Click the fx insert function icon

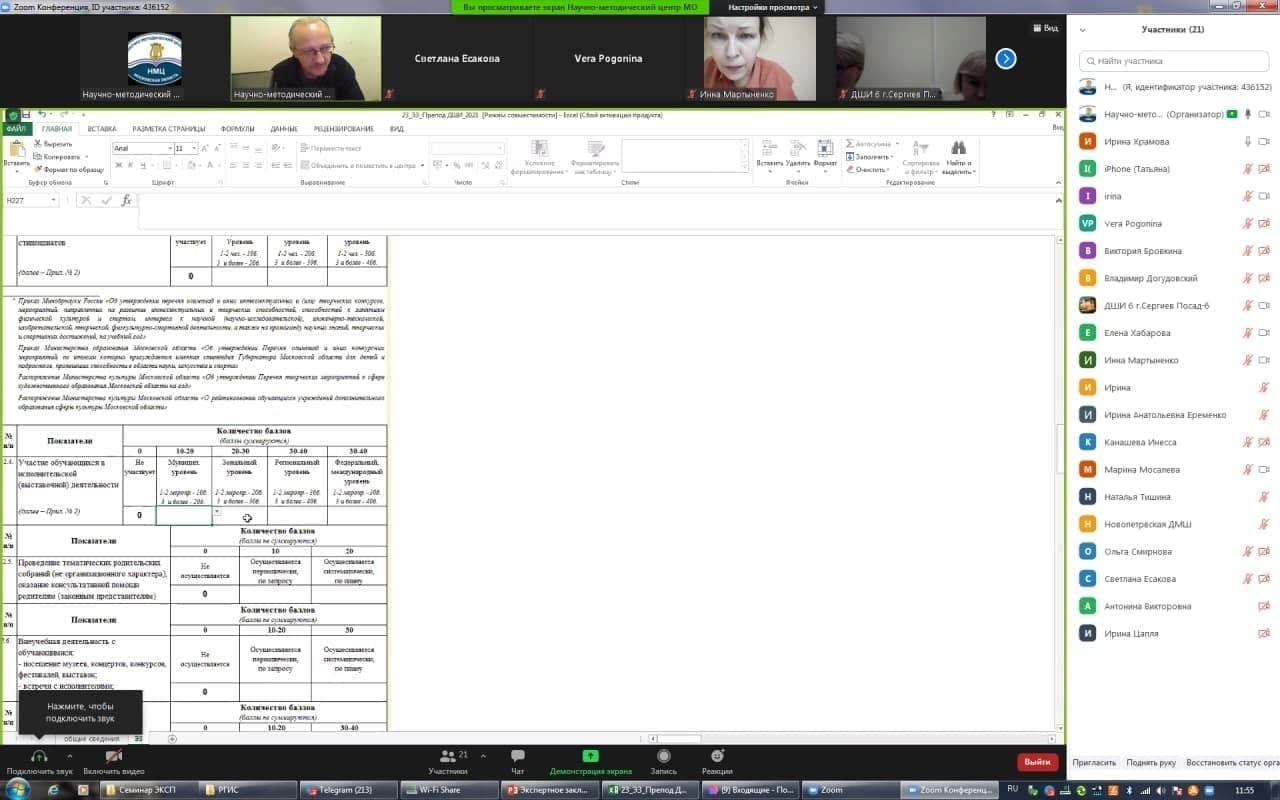pos(126,201)
